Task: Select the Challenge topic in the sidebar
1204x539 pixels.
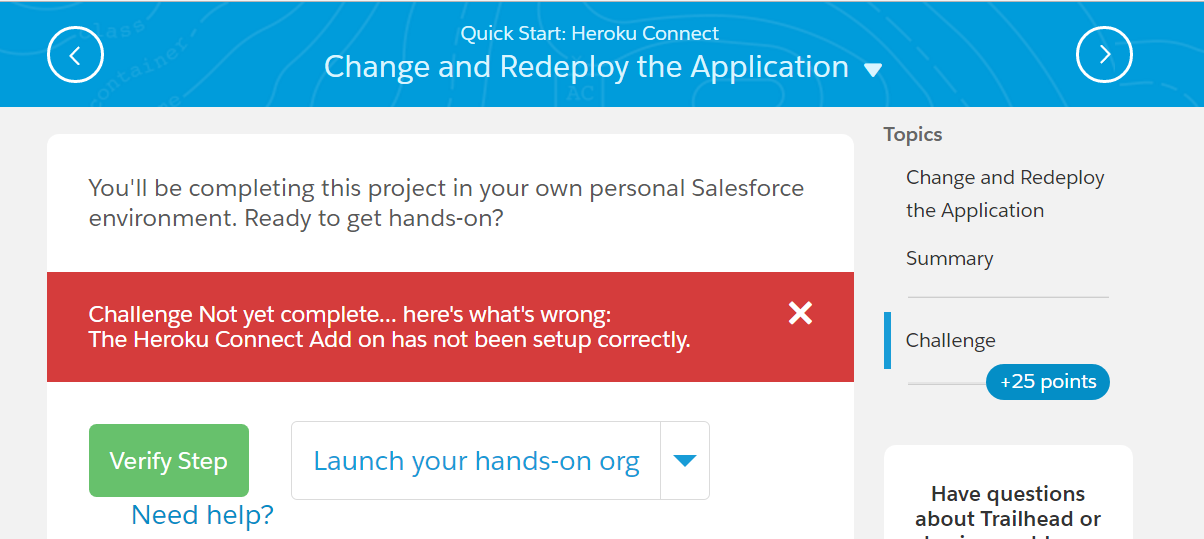Action: [x=950, y=340]
